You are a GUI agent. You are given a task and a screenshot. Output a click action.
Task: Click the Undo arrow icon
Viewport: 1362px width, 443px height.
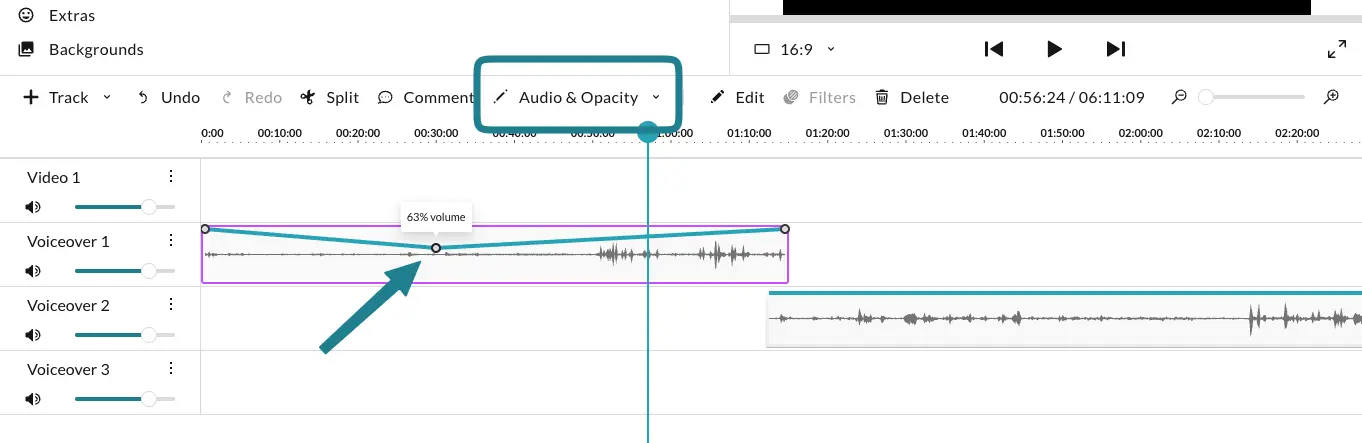[143, 97]
